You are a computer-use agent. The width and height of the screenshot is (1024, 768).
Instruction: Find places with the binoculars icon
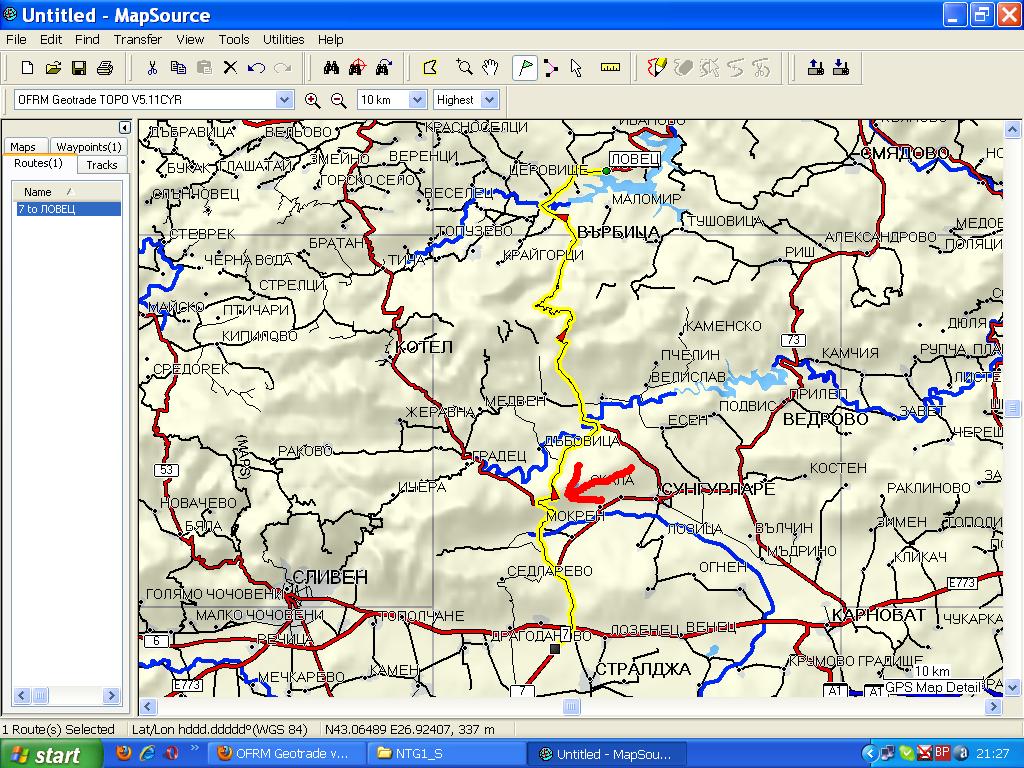tap(332, 67)
